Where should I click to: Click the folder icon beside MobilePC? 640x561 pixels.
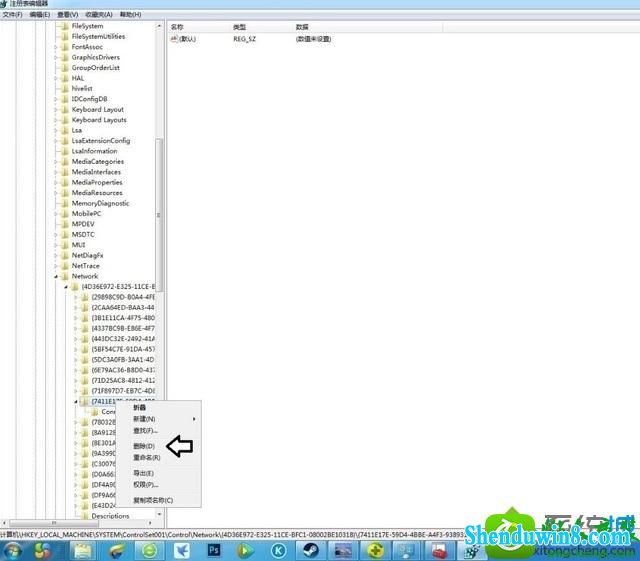64,214
